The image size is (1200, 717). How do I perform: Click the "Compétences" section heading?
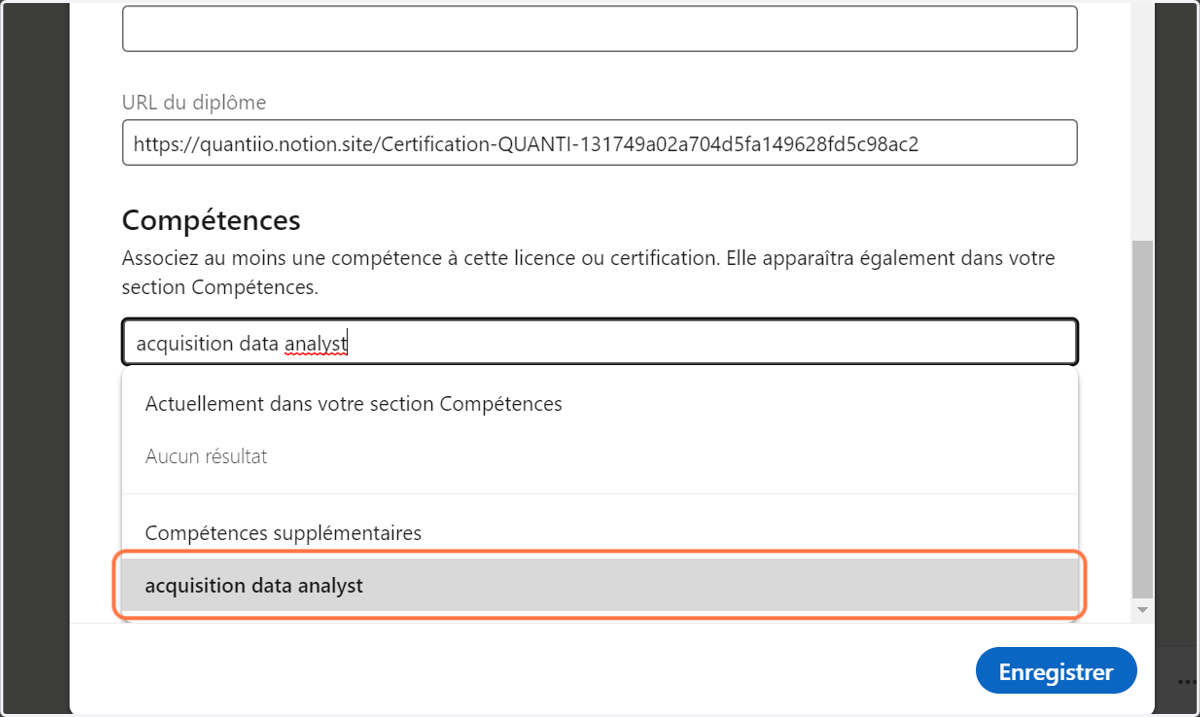[211, 219]
